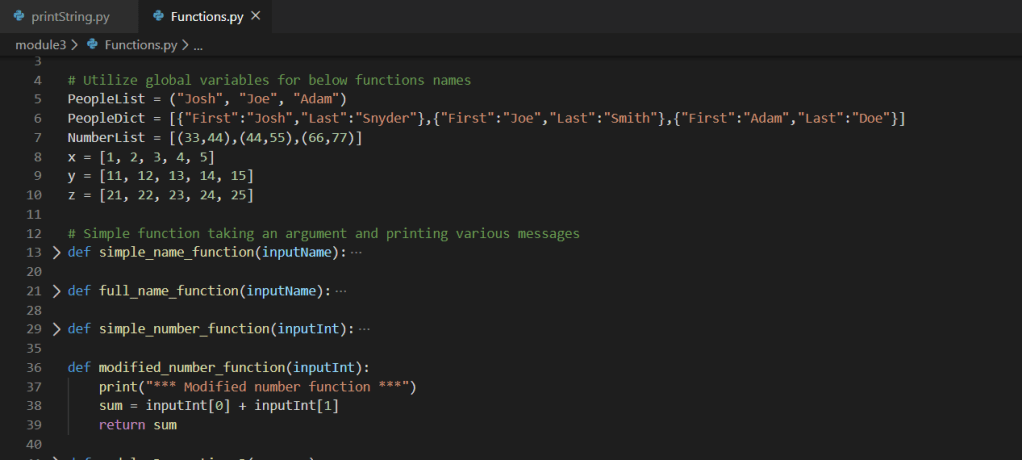Open the module3 folder breadcrumb
The width and height of the screenshot is (1022, 460).
[x=40, y=45]
